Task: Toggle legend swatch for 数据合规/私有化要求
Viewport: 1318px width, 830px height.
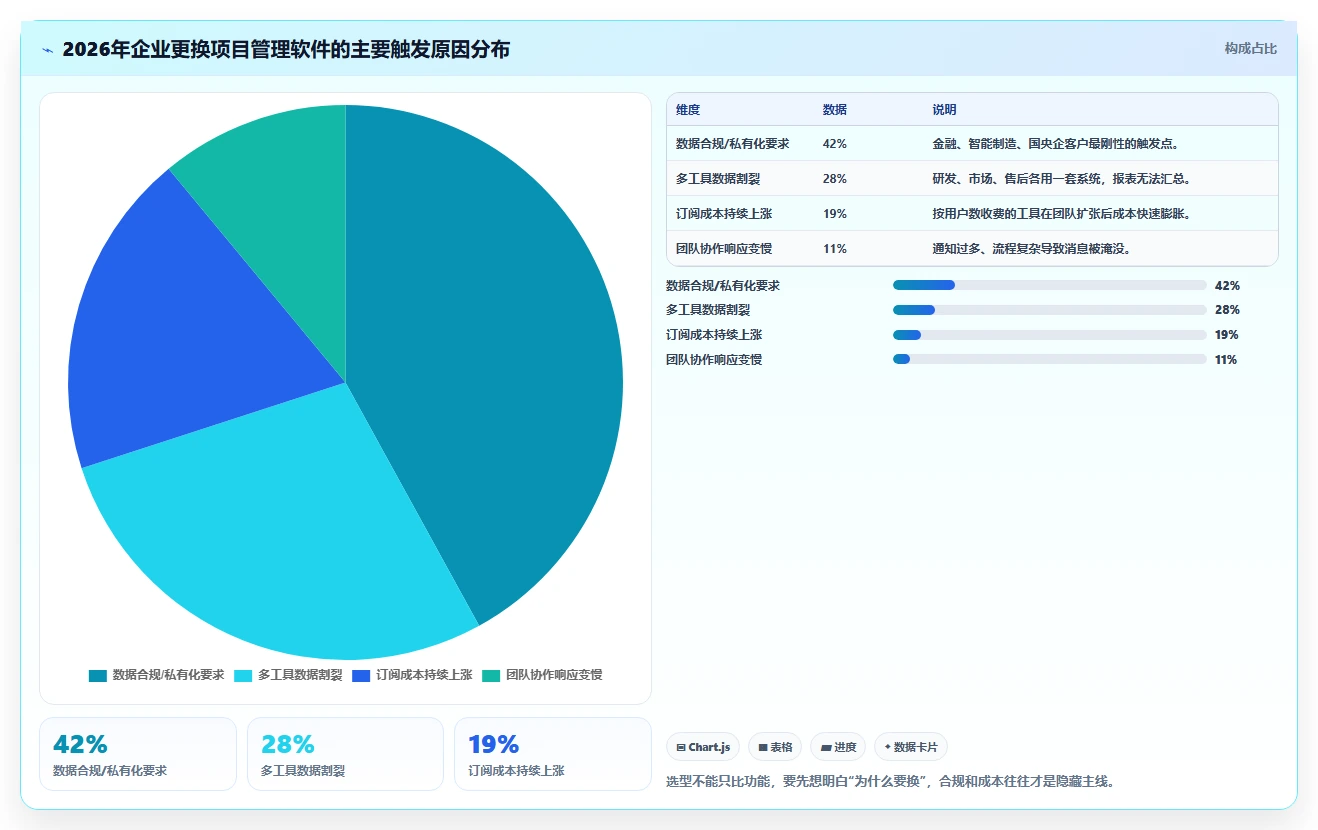Action: (97, 676)
